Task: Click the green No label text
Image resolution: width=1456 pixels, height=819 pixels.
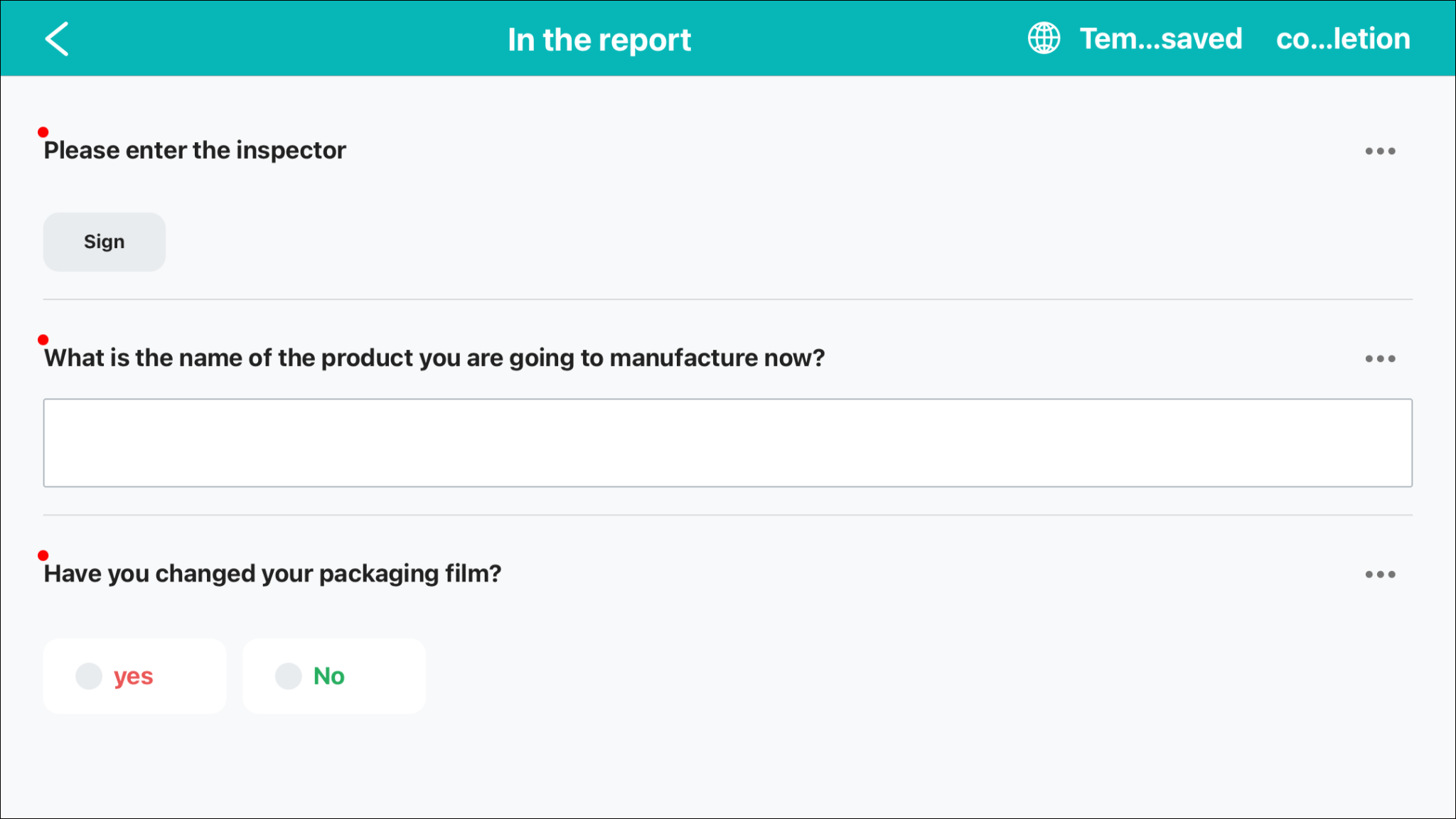Action: [x=328, y=676]
